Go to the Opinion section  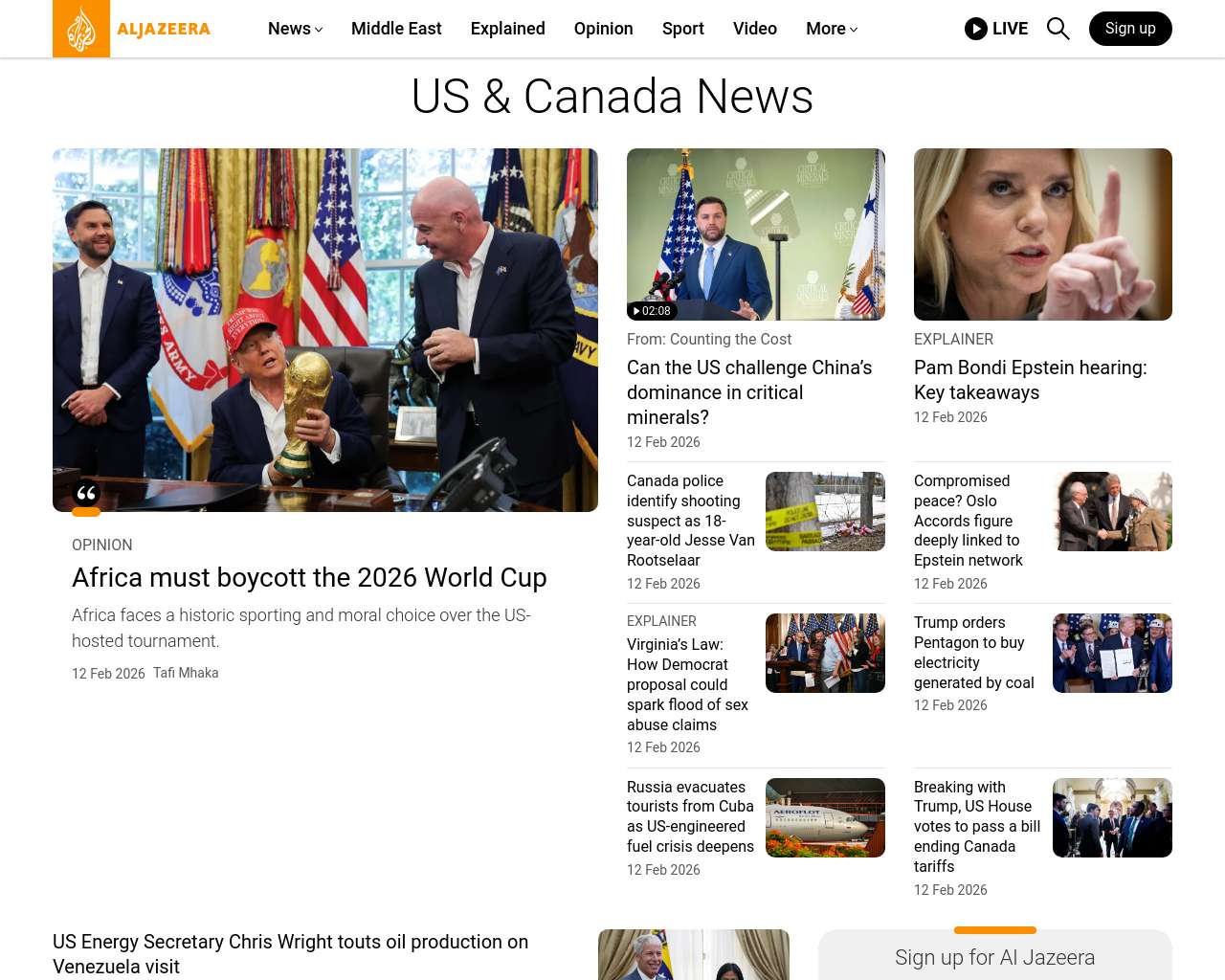click(x=603, y=29)
